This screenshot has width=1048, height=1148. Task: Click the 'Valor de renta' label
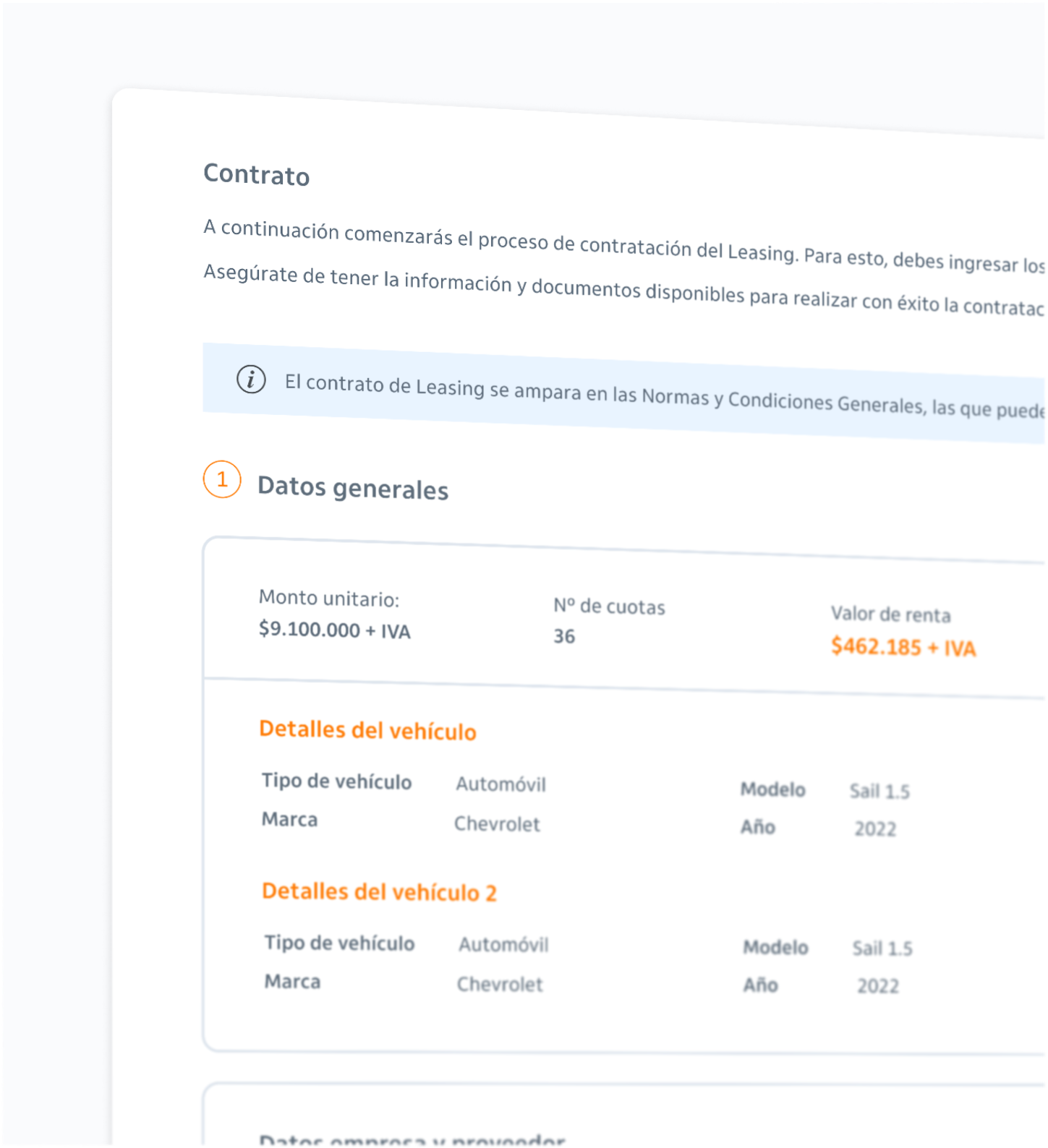890,614
